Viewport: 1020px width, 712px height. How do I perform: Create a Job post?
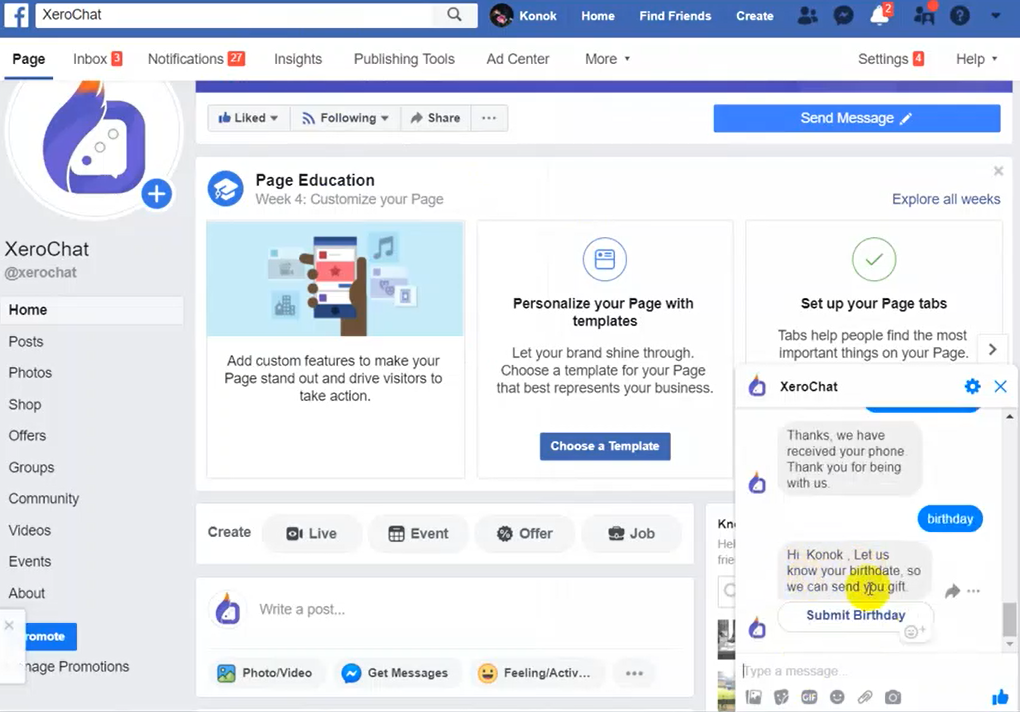pos(632,534)
